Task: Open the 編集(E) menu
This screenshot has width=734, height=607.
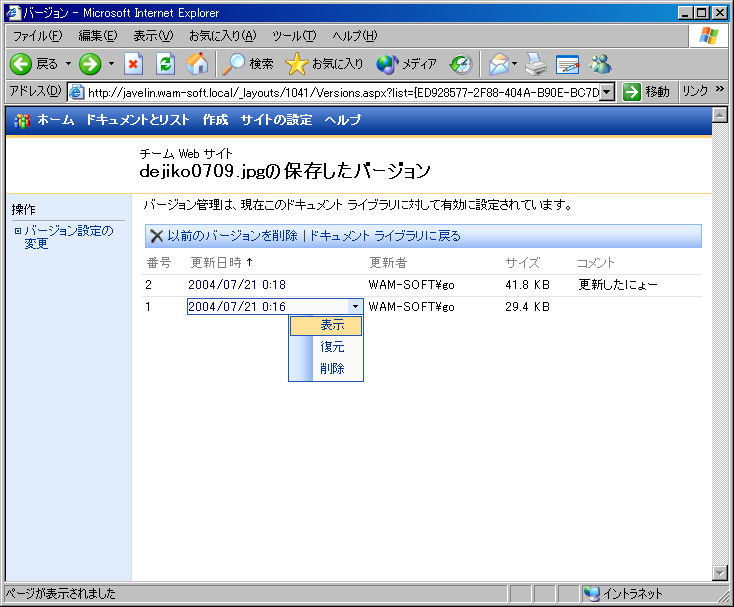Action: tap(98, 36)
